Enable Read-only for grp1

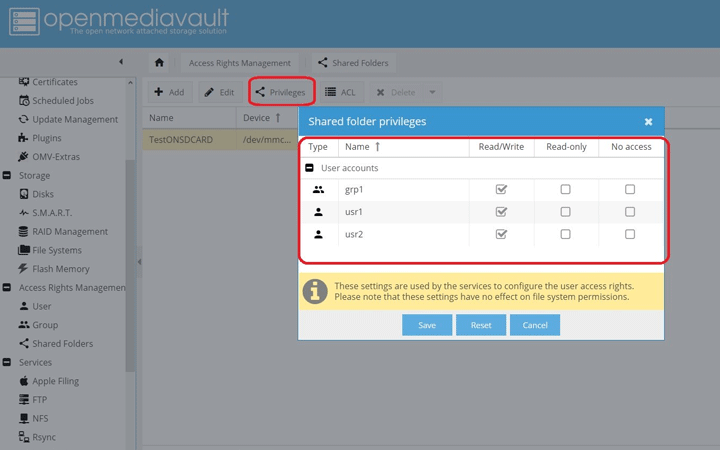pyautogui.click(x=565, y=189)
